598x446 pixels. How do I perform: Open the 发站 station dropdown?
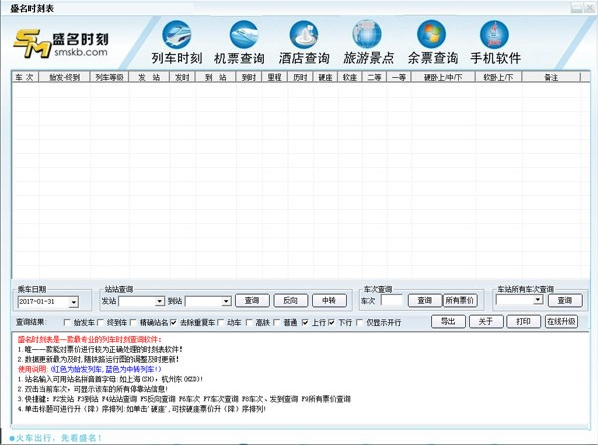tap(160, 301)
